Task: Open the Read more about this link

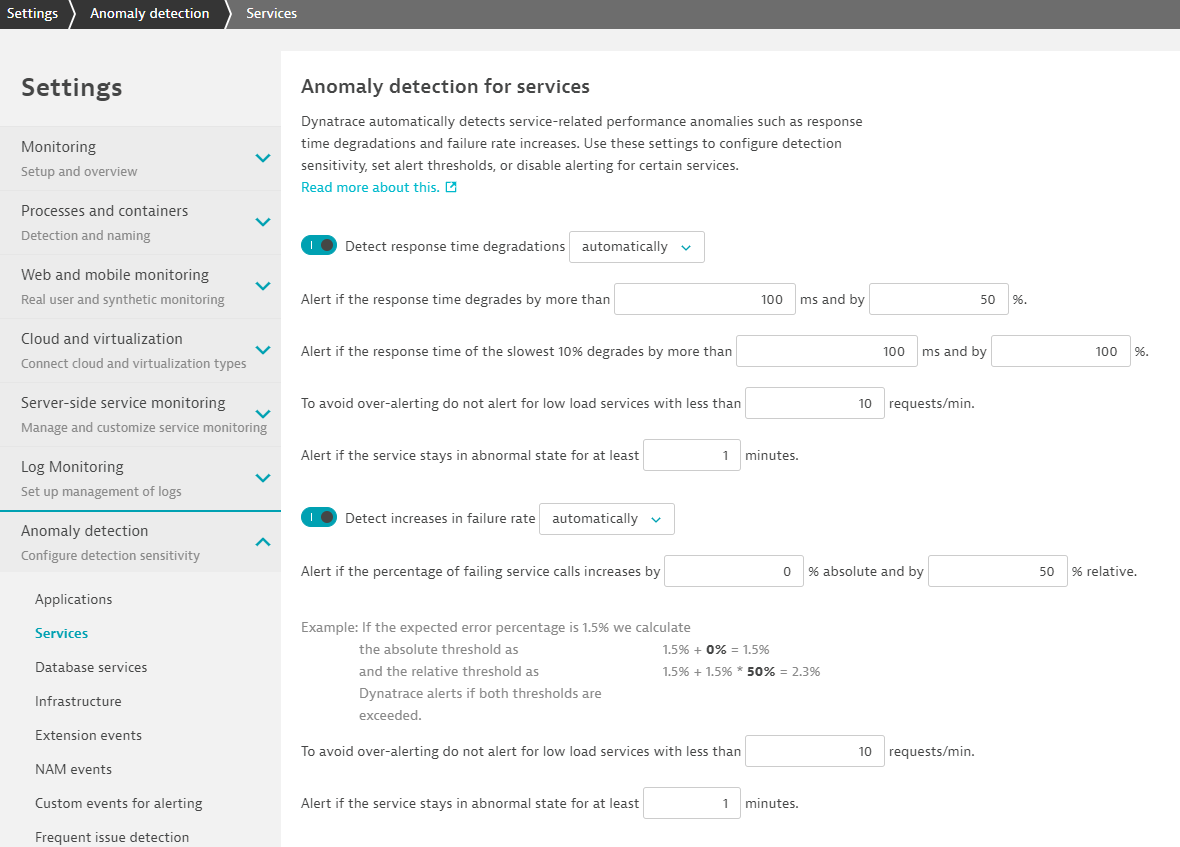Action: click(x=369, y=187)
